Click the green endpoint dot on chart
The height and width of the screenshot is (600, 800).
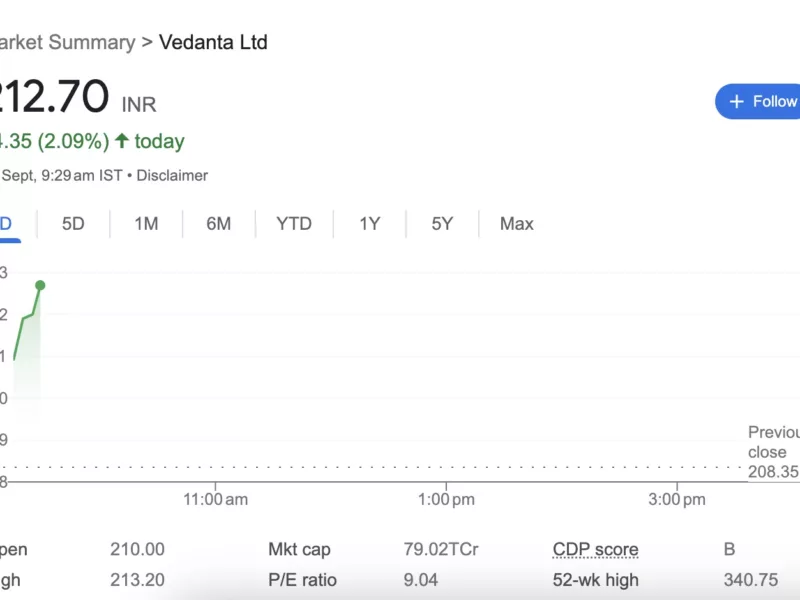(40, 285)
